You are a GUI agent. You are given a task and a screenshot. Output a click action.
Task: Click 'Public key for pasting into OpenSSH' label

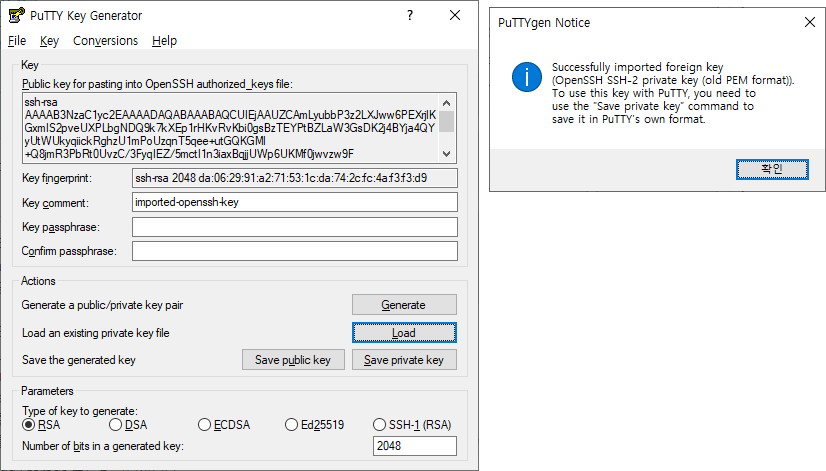tap(157, 84)
